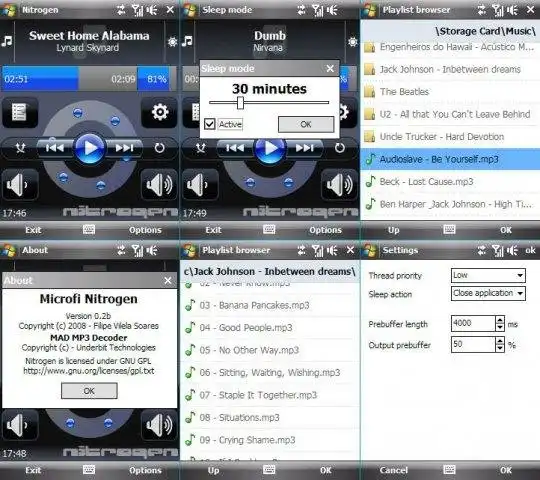
Task: Toggle repeat in Nitrogen main window
Action: tap(159, 148)
